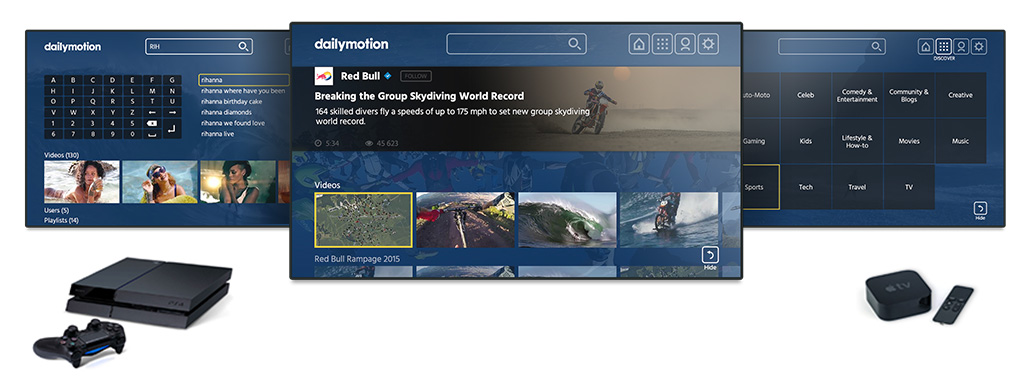This screenshot has height=380, width=1030.
Task: Click the Red Bull channel logo
Action: [x=324, y=76]
